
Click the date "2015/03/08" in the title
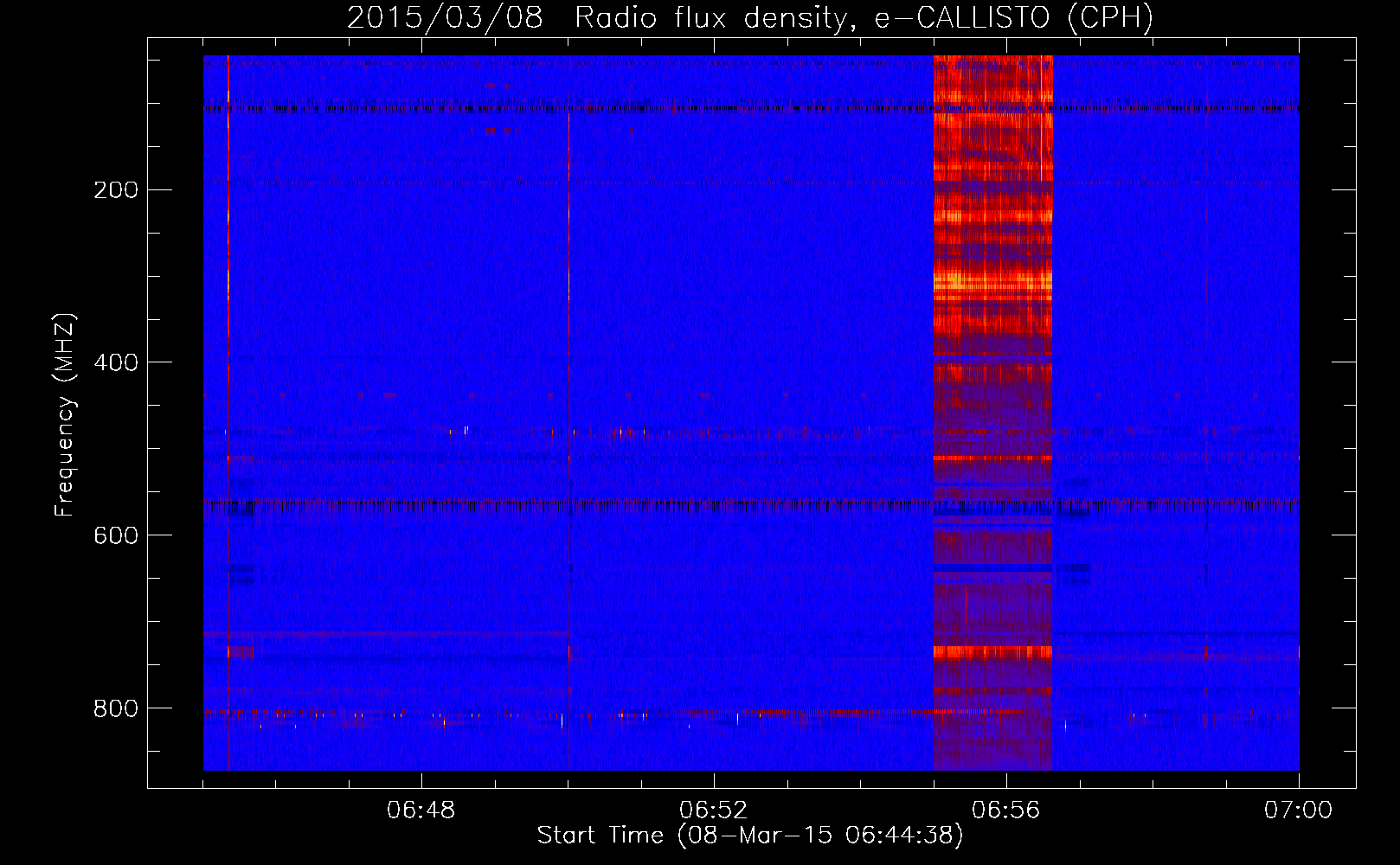(x=445, y=17)
